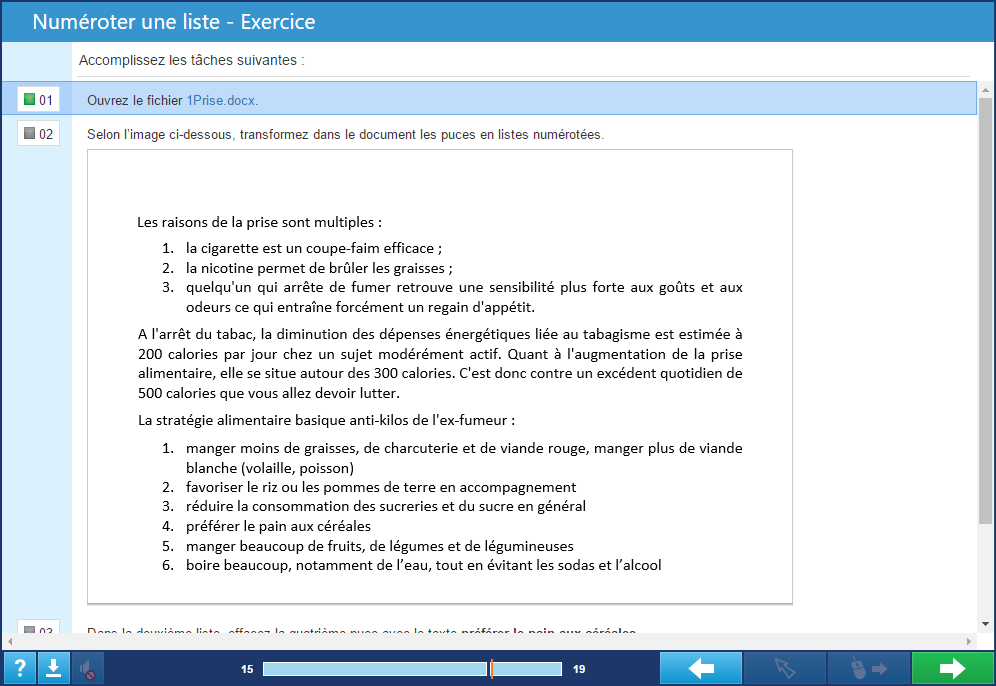The width and height of the screenshot is (996, 686).
Task: Click 'favoriser le riz ou les pommes' item
Action: [380, 487]
